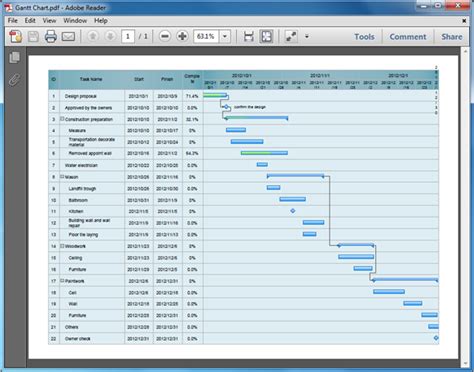Screen dimensions: 474x372
Task: Click the vertical scrollbar down arrow
Action: click(465, 363)
